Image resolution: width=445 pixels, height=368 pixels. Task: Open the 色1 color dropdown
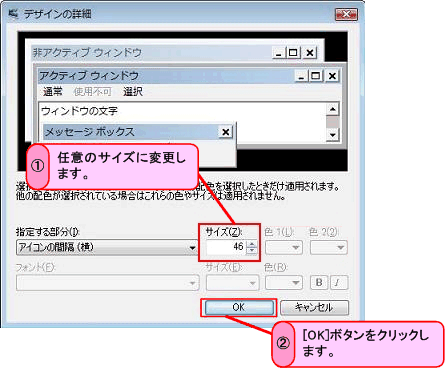tap(284, 247)
